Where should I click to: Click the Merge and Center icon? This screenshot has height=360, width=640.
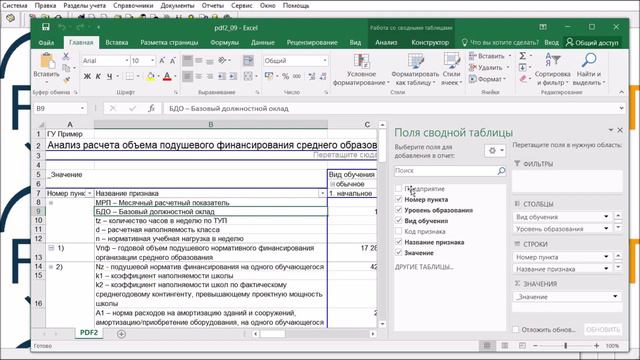(x=248, y=76)
